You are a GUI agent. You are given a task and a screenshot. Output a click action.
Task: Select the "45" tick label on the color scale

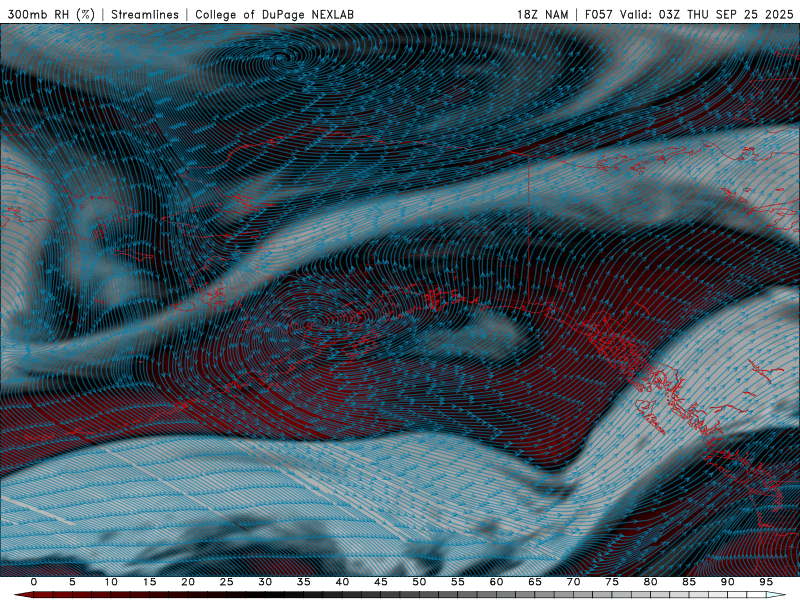381,582
